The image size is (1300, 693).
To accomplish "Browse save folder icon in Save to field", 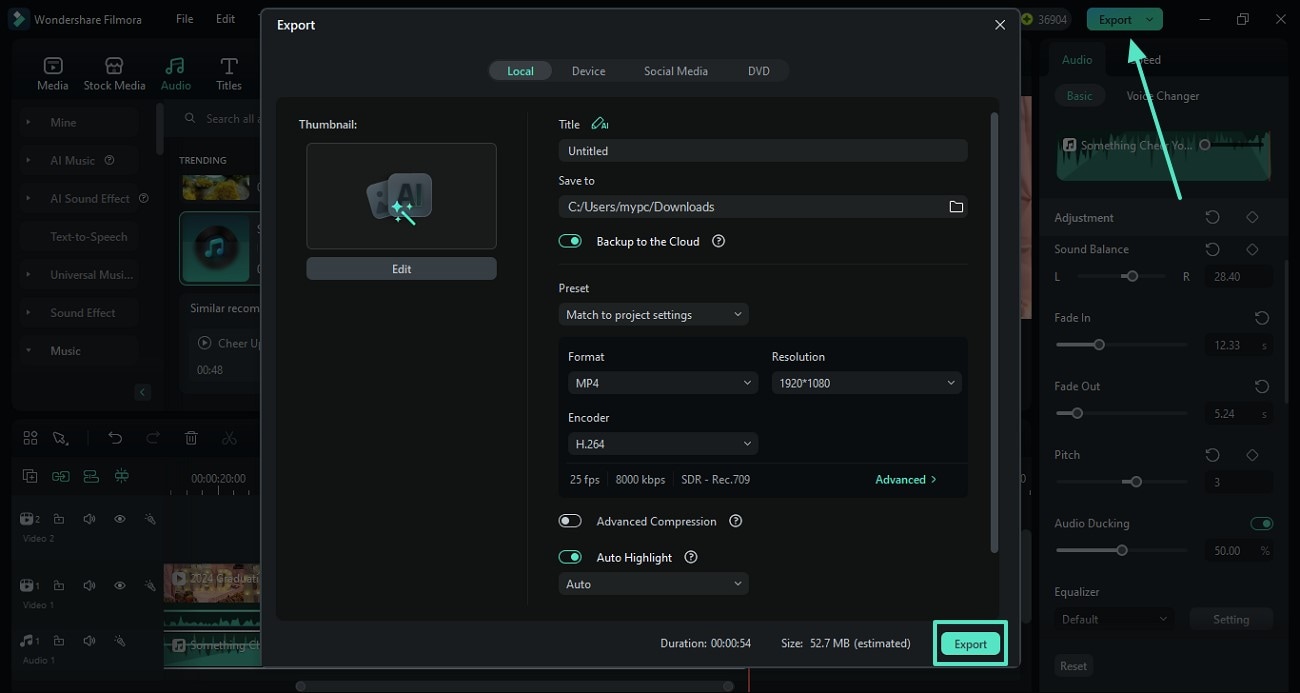I will (956, 207).
